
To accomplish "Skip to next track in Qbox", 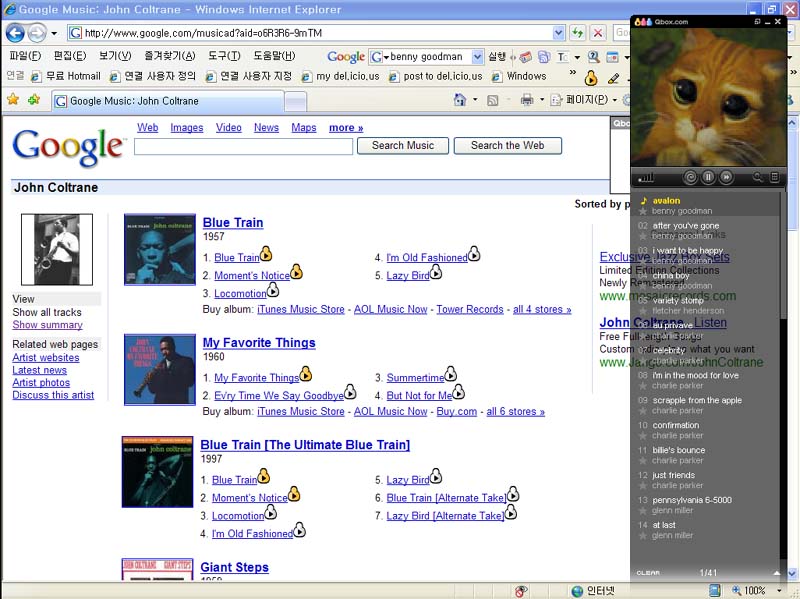I will (726, 177).
